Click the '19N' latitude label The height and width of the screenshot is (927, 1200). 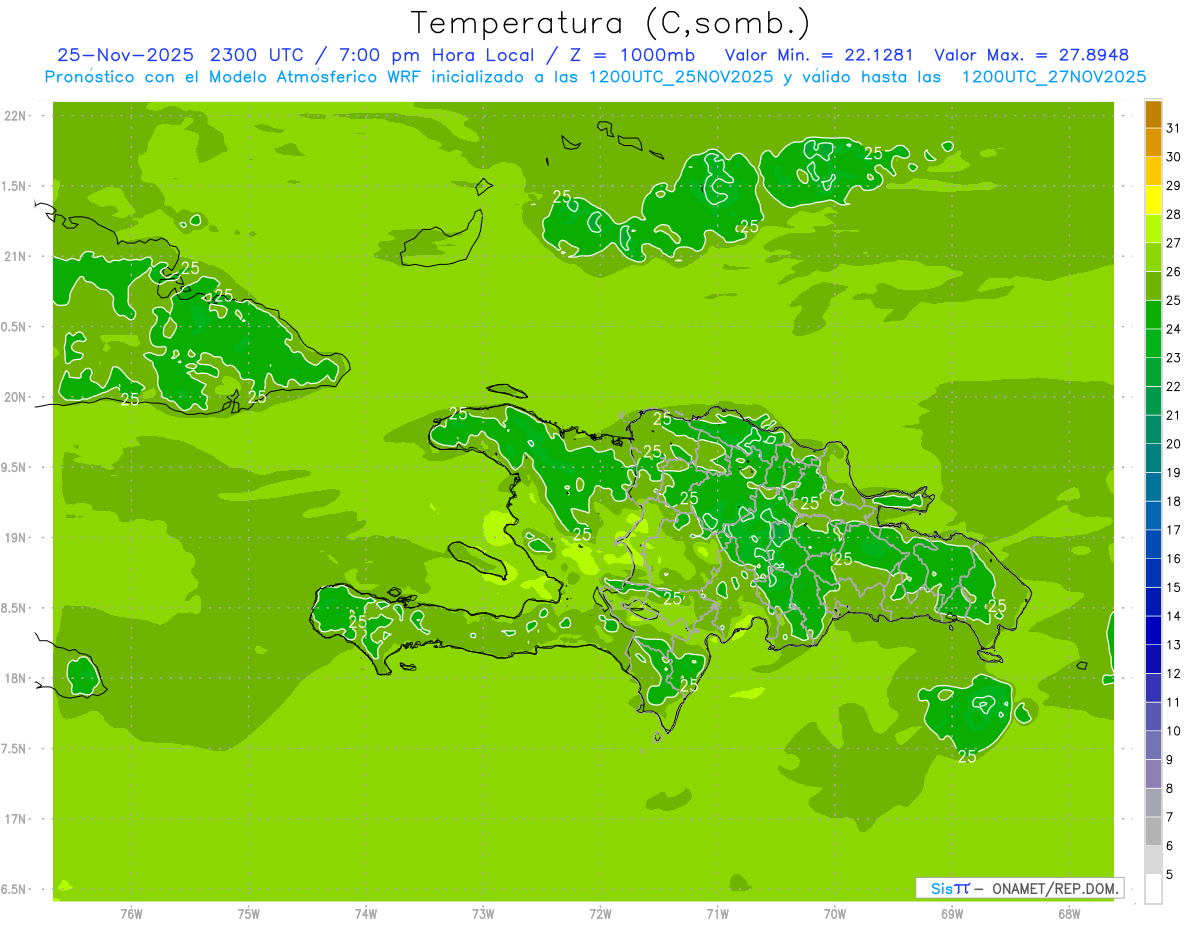(16, 538)
